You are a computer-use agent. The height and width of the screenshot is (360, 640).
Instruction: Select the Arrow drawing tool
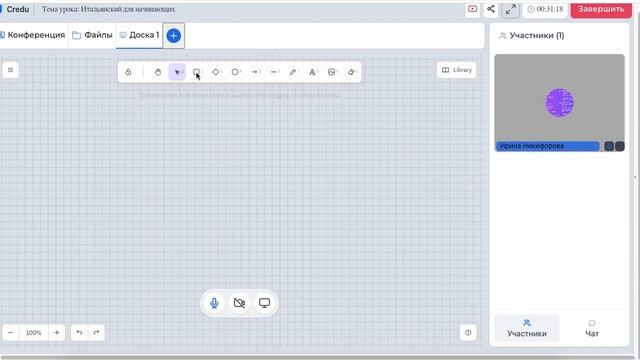[255, 72]
